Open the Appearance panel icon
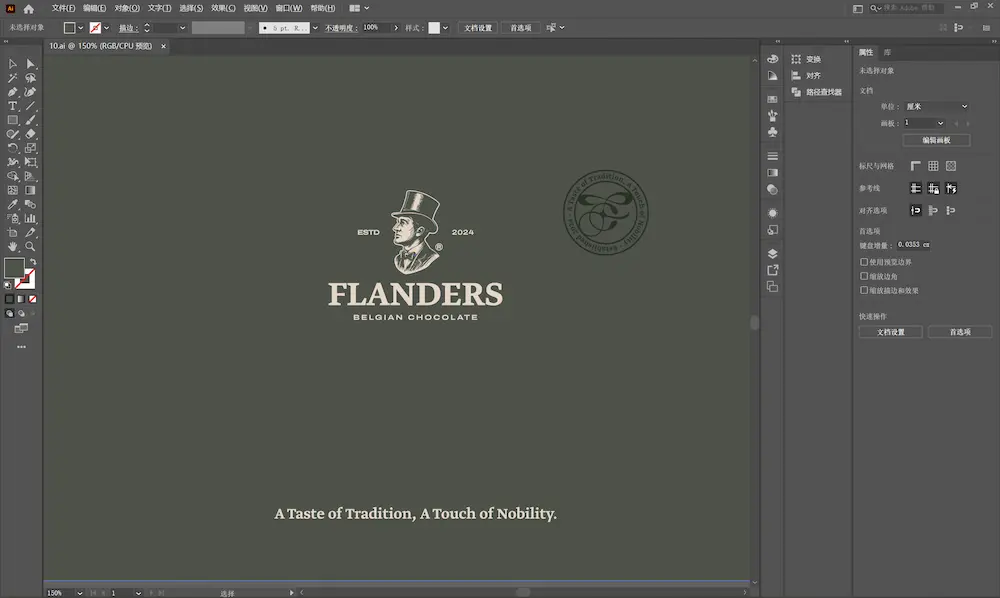The image size is (1000, 598). (x=772, y=213)
